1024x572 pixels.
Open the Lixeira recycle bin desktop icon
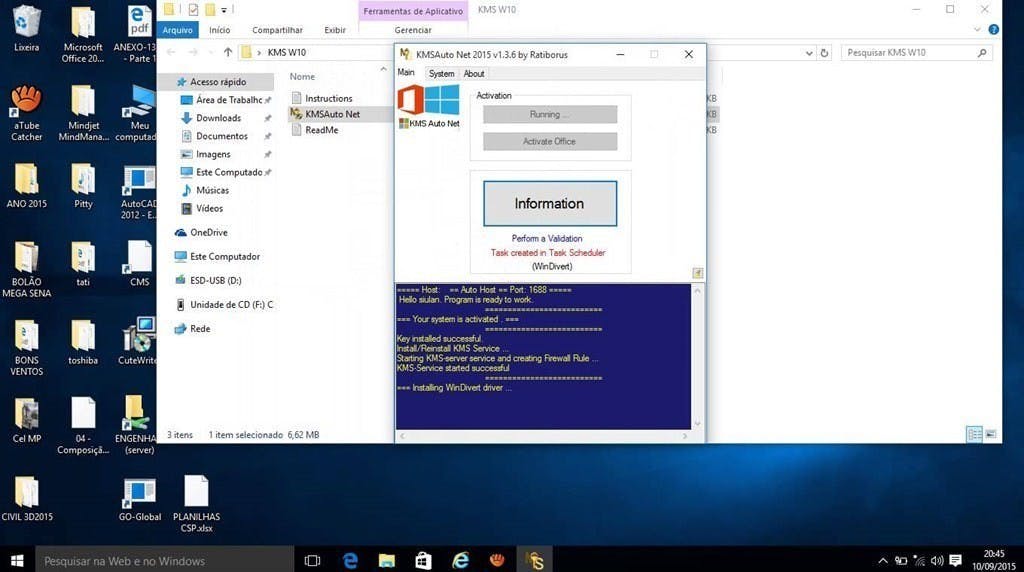coord(26,27)
